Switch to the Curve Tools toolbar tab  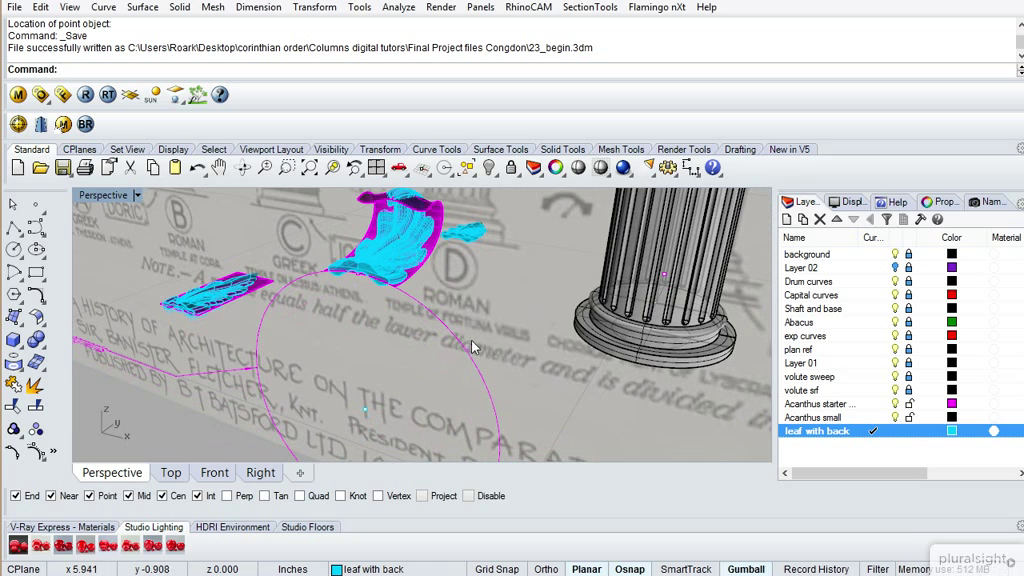436,150
